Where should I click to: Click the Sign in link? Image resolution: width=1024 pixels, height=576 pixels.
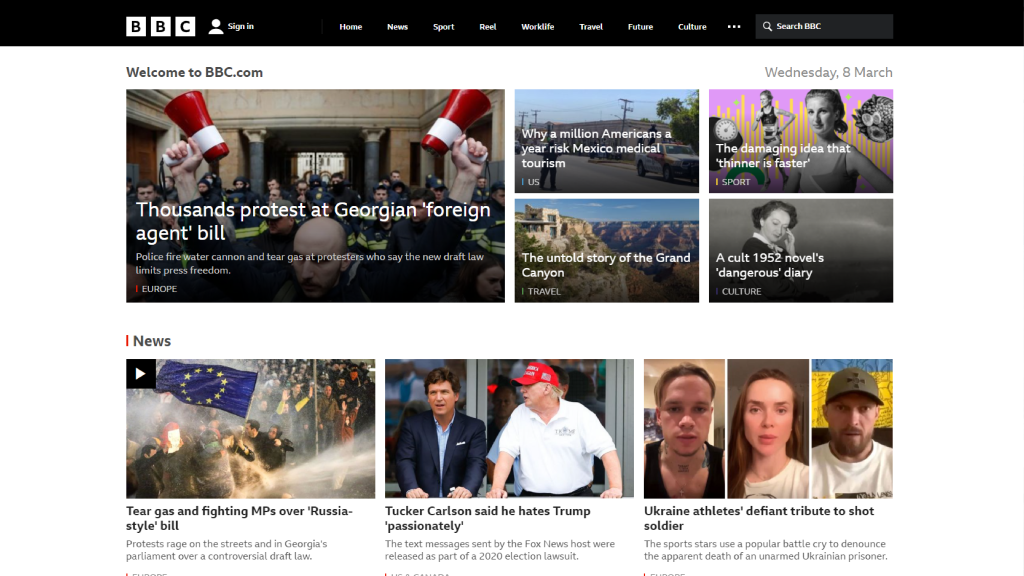[240, 26]
